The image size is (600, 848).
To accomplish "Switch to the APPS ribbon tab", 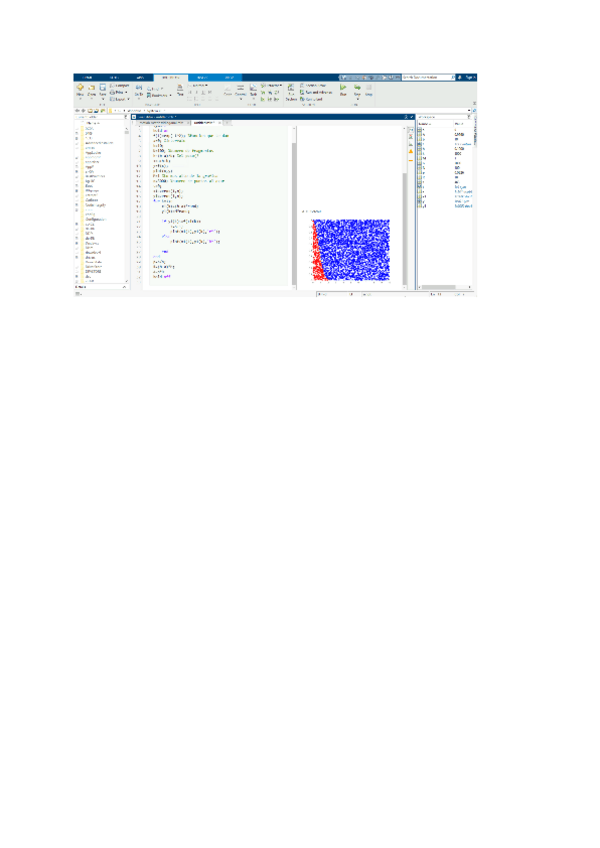I will [140, 78].
